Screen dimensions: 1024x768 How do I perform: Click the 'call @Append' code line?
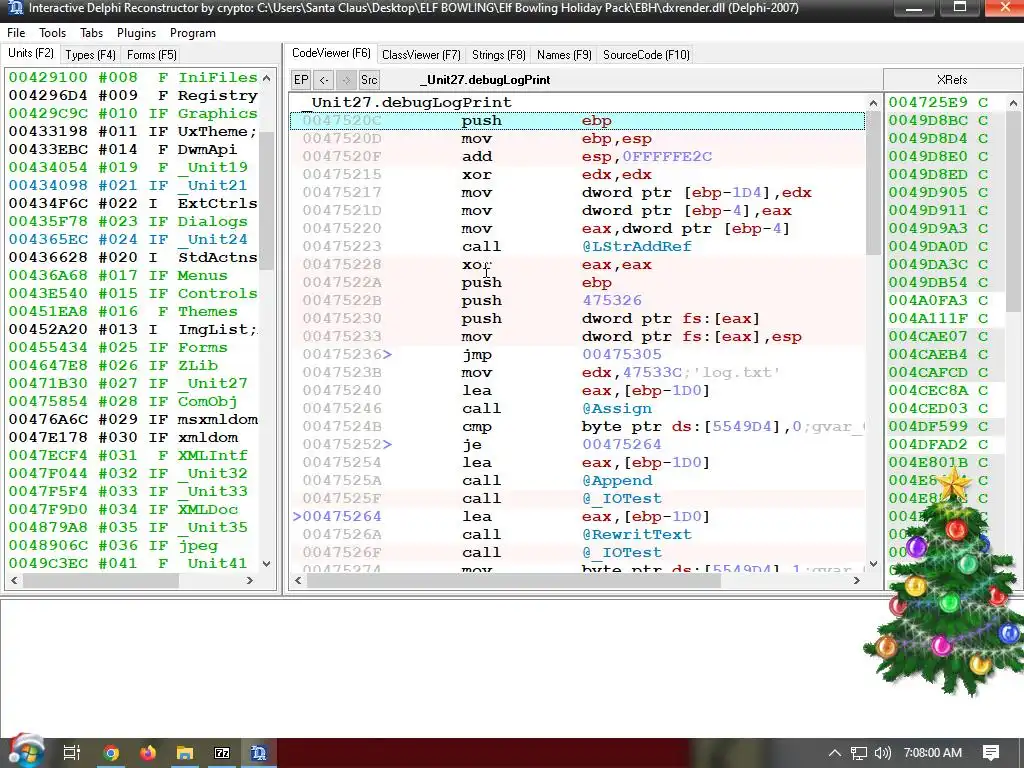pyautogui.click(x=578, y=480)
